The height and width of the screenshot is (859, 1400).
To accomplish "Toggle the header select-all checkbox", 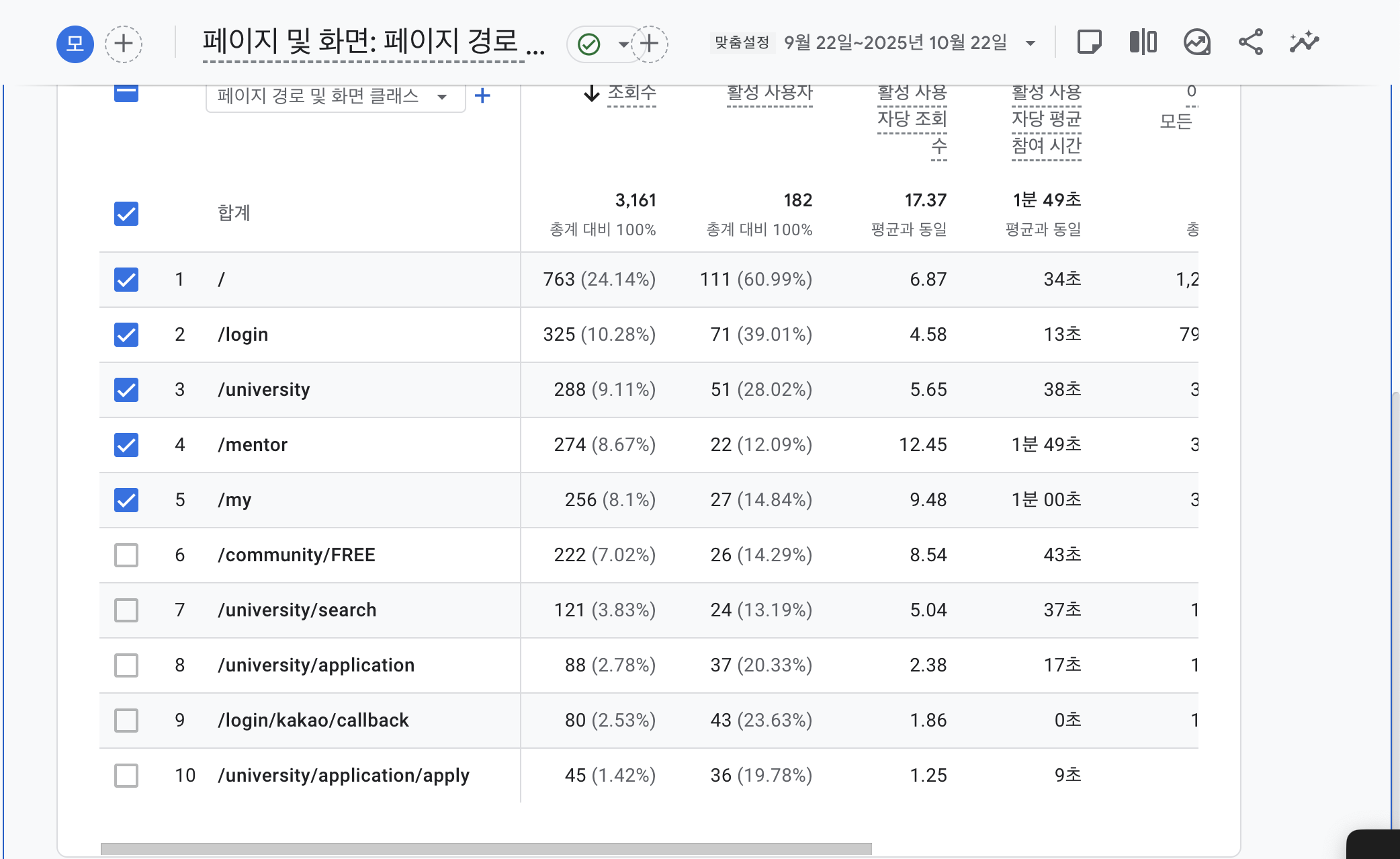I will (126, 93).
